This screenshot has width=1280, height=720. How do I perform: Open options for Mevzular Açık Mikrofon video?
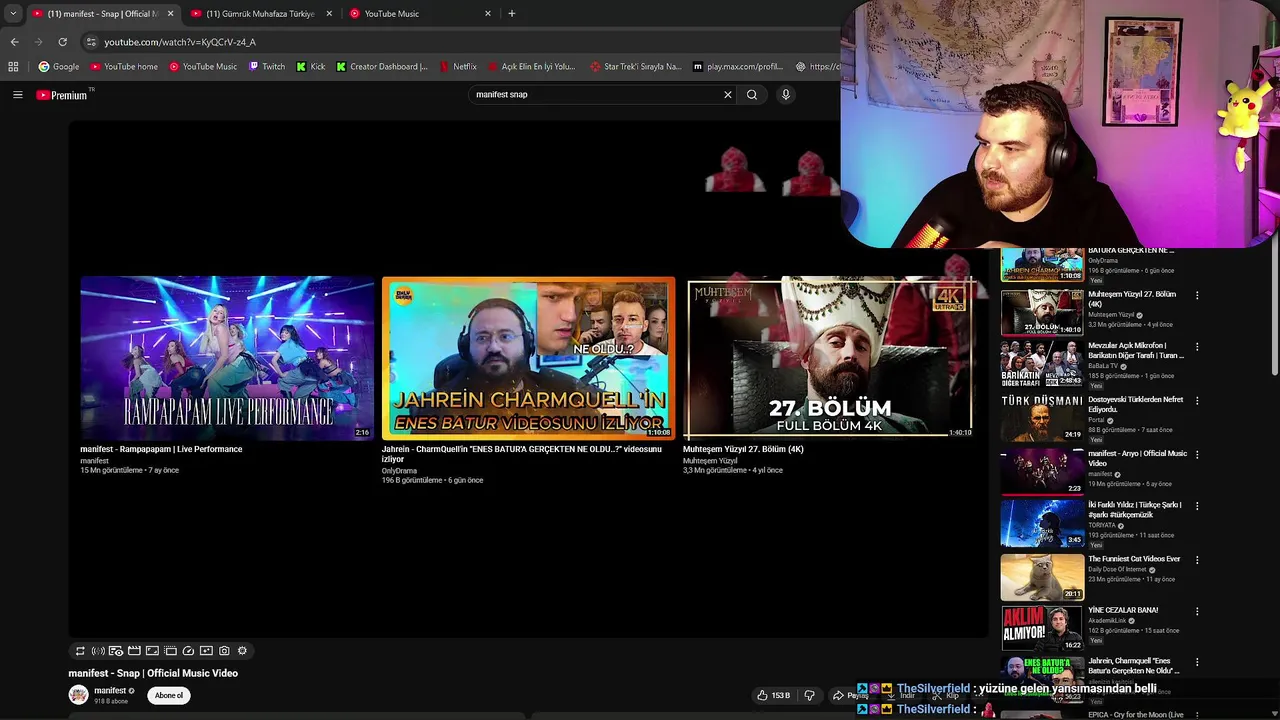(x=1197, y=347)
